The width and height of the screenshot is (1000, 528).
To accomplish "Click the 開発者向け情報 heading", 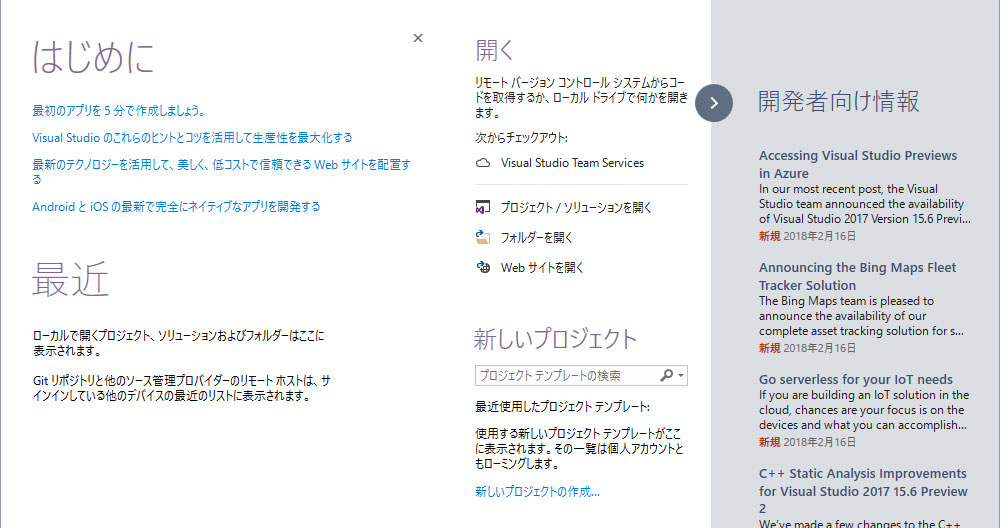I will [838, 101].
